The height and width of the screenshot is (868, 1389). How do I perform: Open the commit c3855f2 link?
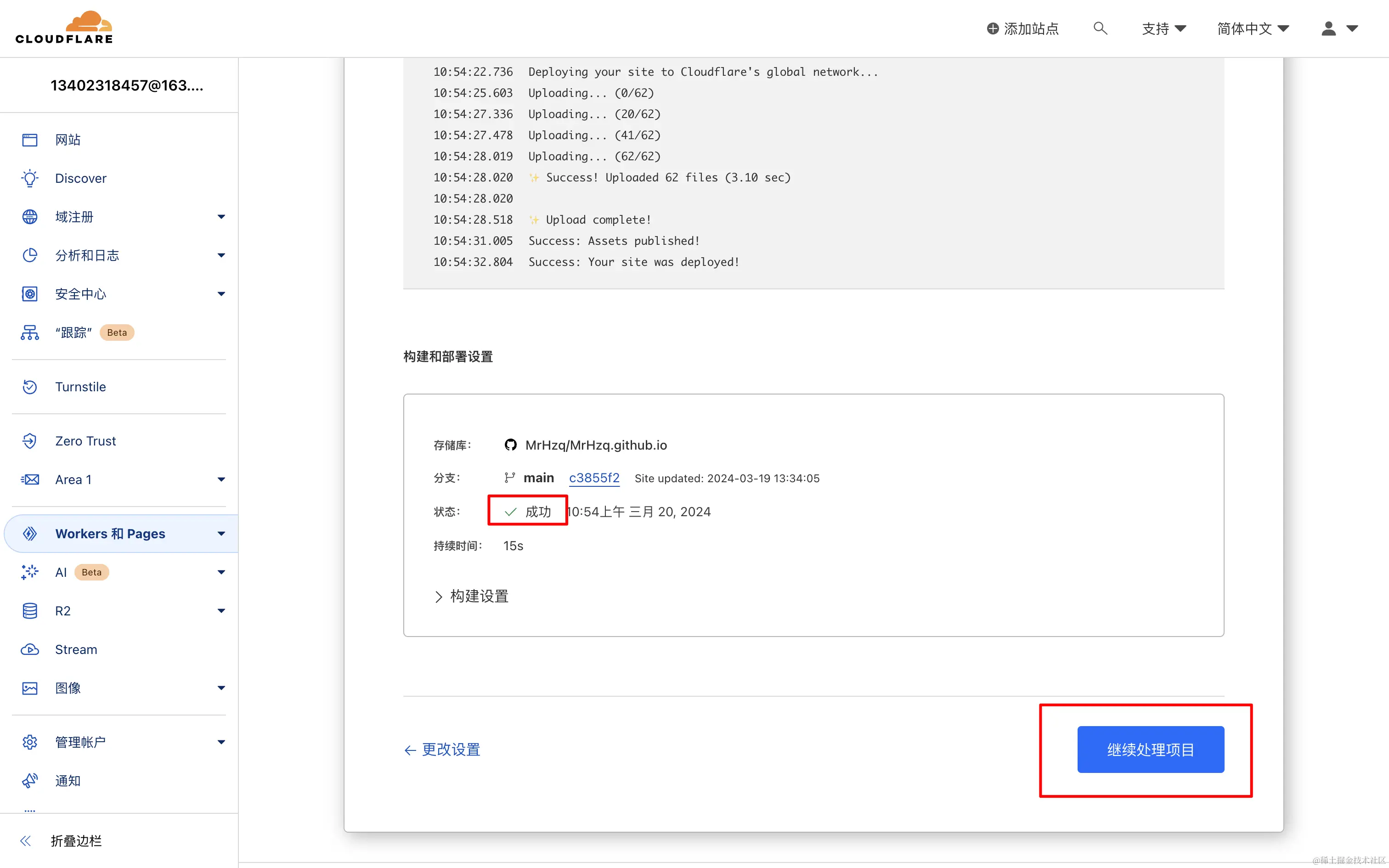pyautogui.click(x=594, y=478)
